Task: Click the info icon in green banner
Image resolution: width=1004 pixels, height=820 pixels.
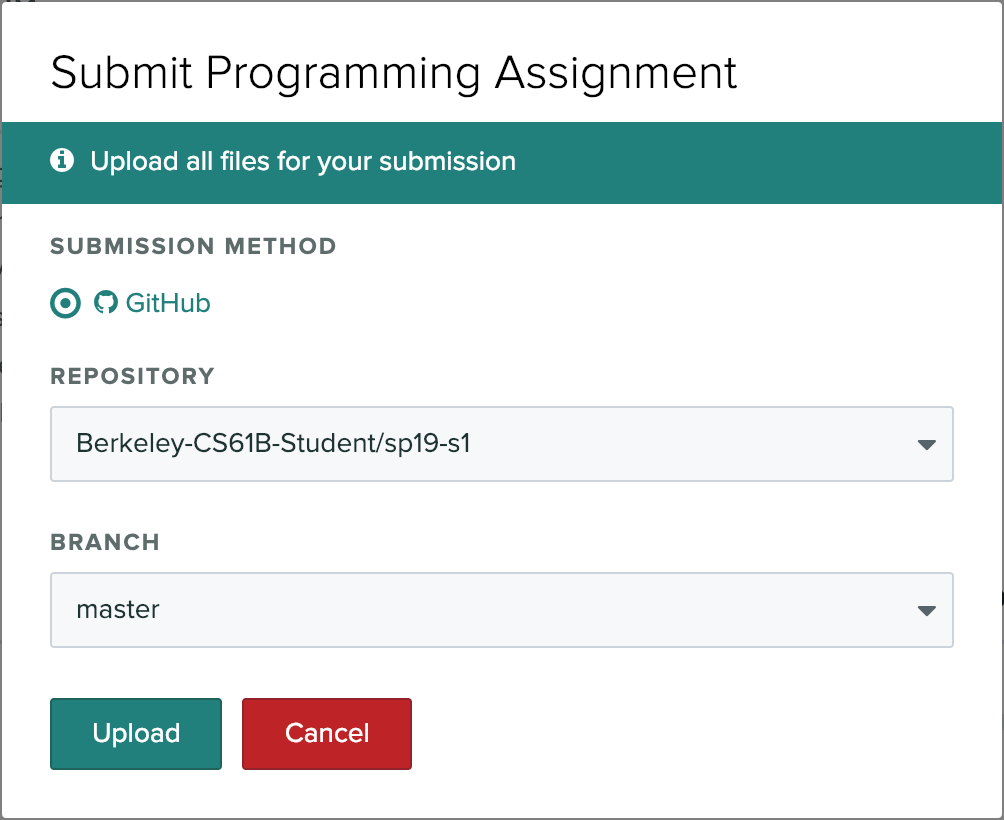Action: coord(63,161)
